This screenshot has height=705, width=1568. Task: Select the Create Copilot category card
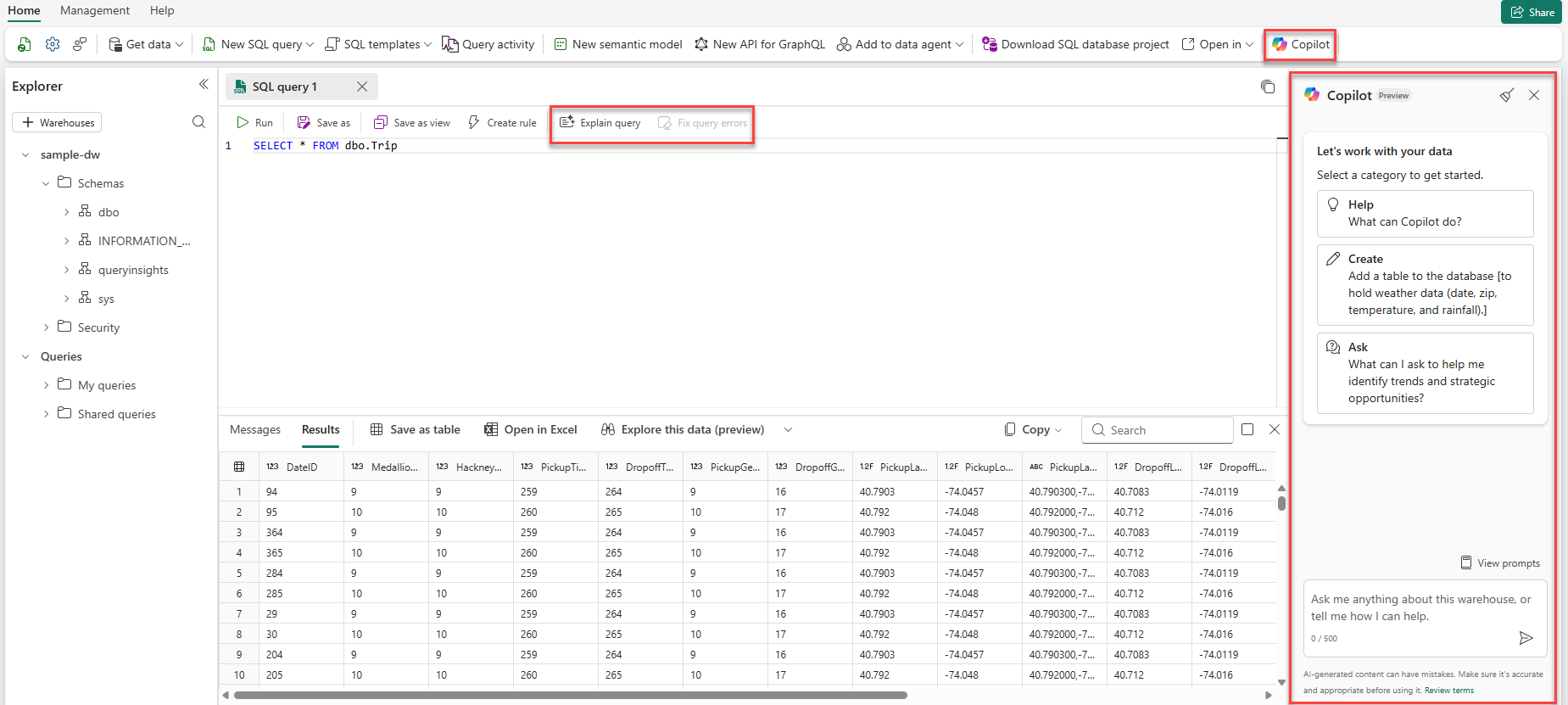(x=1425, y=285)
